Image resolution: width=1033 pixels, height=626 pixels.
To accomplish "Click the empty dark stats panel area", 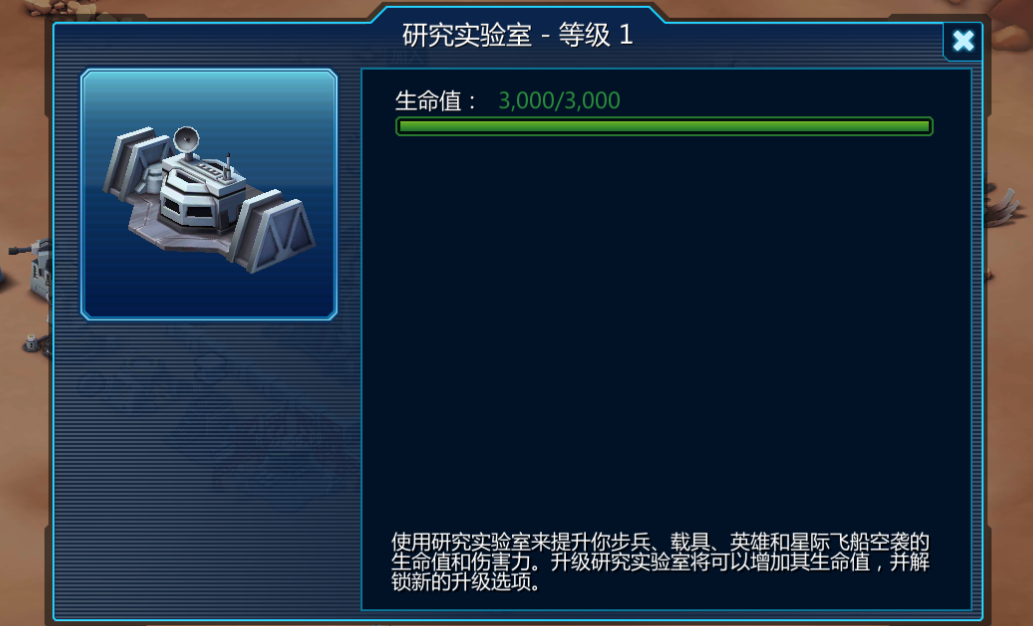I will [x=665, y=329].
